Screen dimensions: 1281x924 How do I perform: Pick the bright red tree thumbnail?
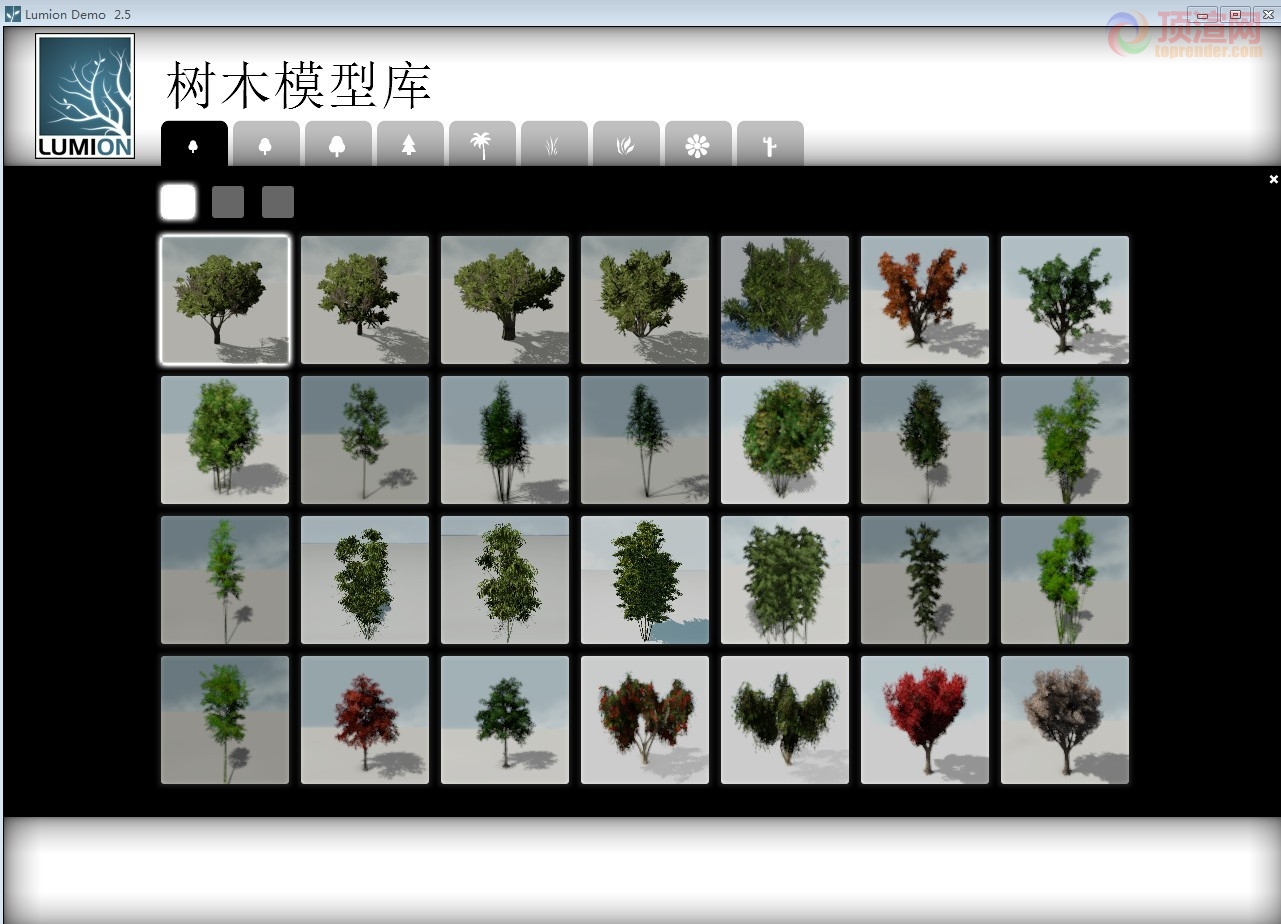click(925, 720)
